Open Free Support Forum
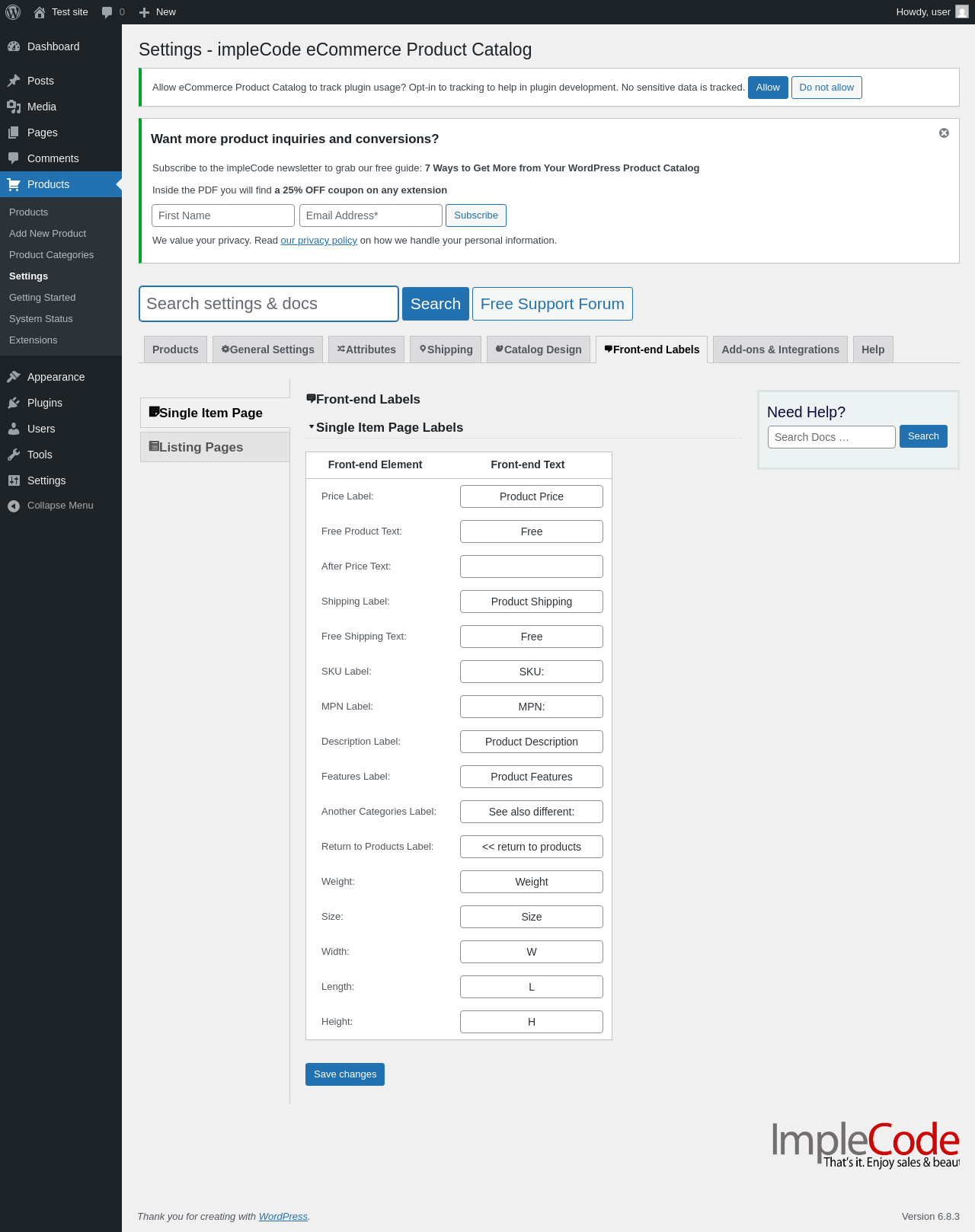This screenshot has height=1232, width=975. (552, 304)
